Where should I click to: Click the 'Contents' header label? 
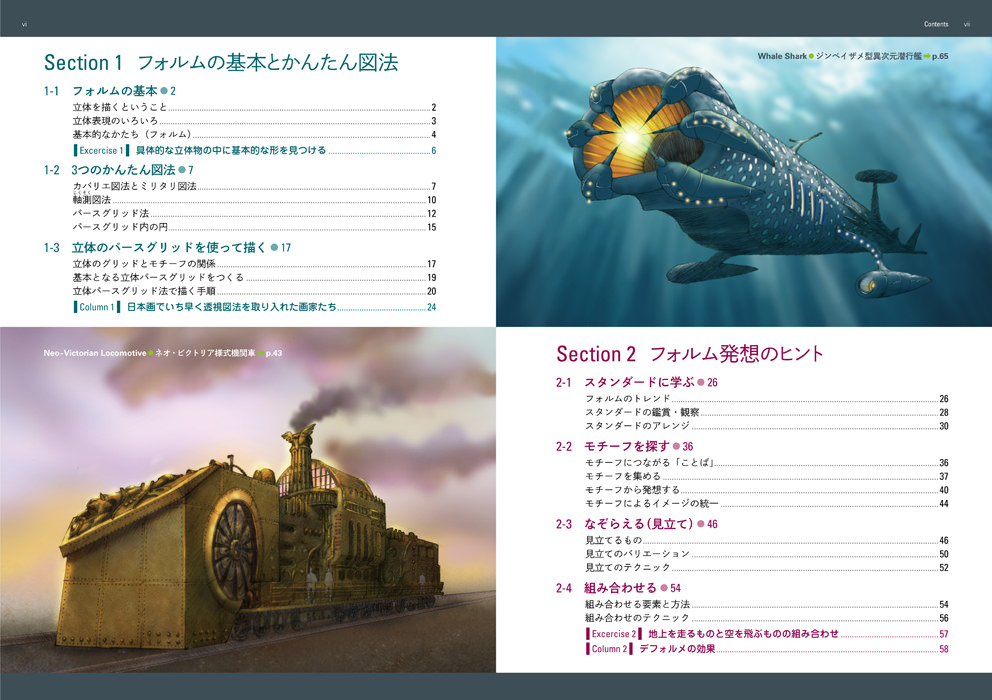point(936,24)
